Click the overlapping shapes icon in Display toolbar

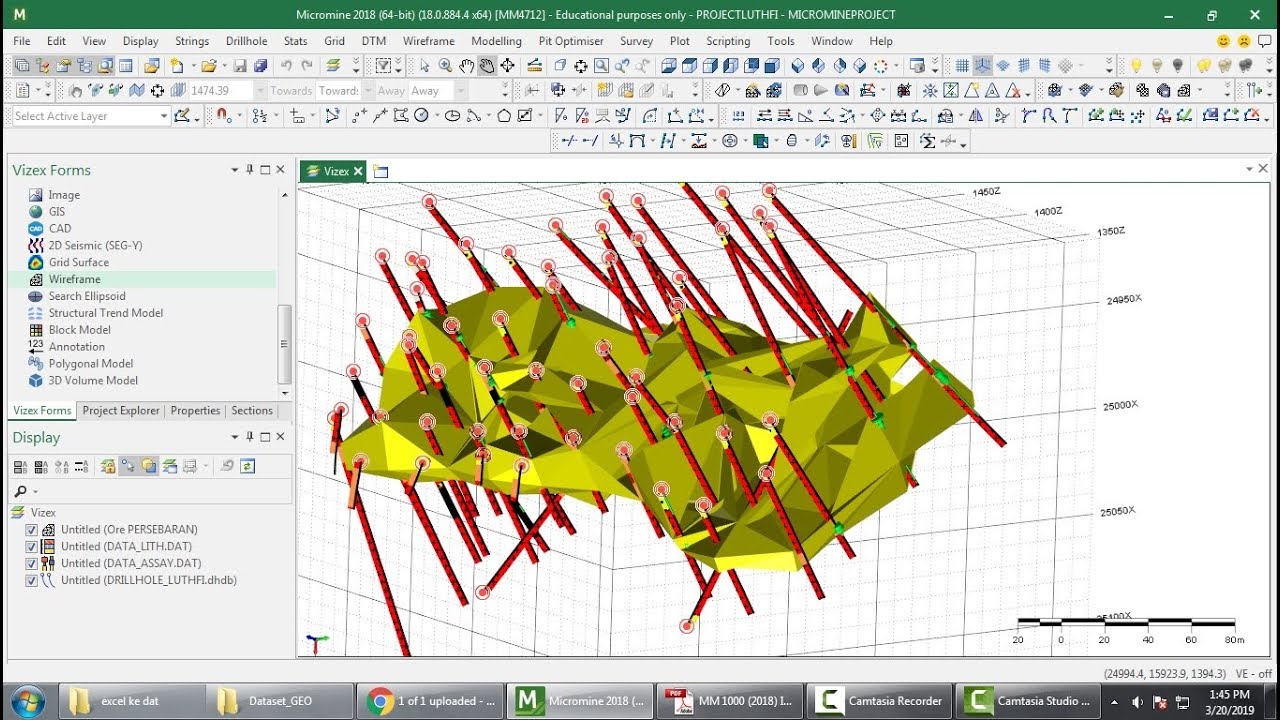tap(149, 465)
